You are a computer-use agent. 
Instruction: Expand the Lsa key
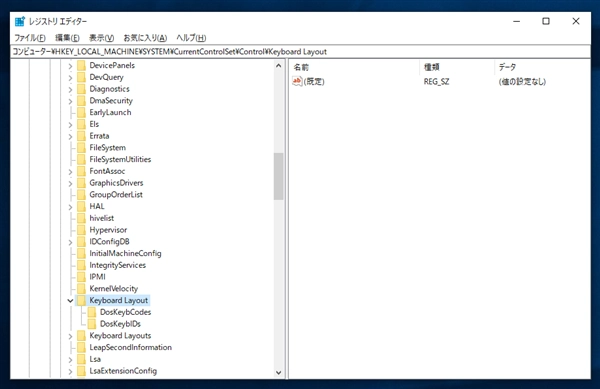point(70,360)
